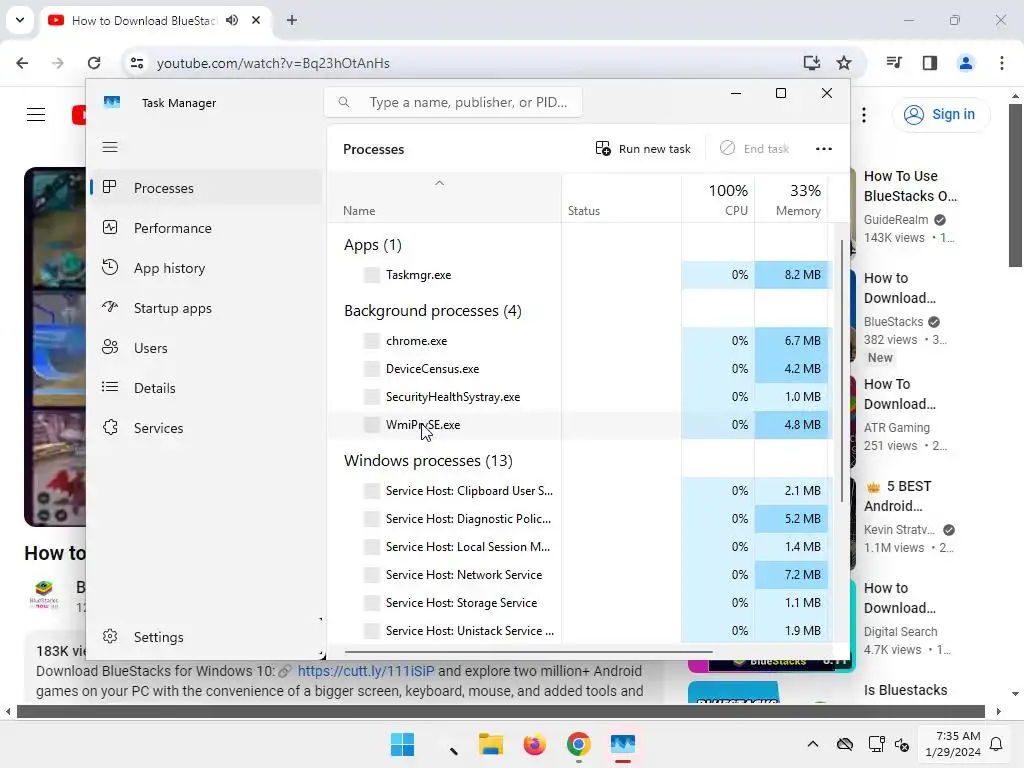Collapse the Apps (1) group
Viewport: 1024px width, 768px height.
pos(373,245)
